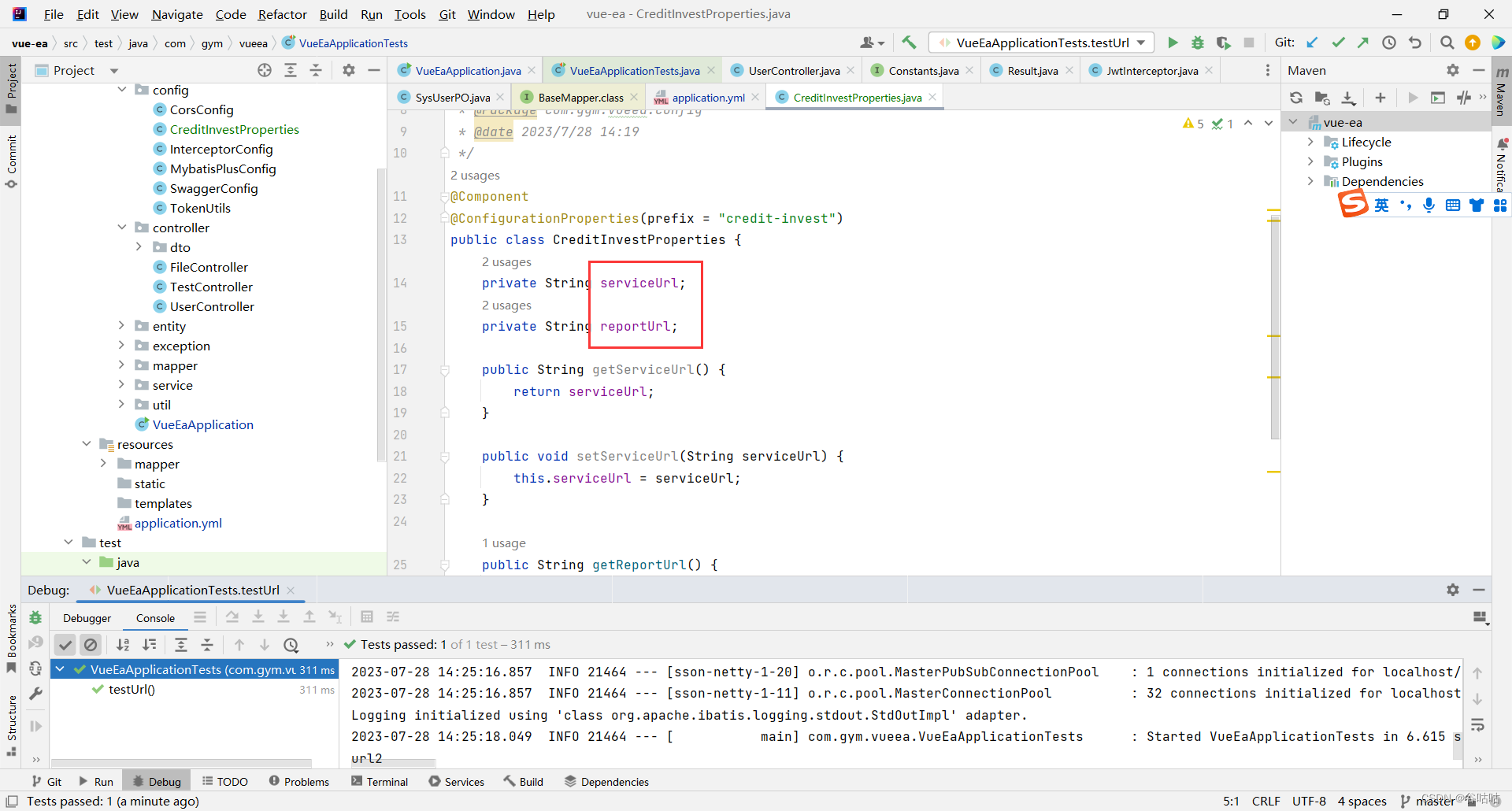
Task: Reload all Maven projects icon
Action: pos(1296,98)
